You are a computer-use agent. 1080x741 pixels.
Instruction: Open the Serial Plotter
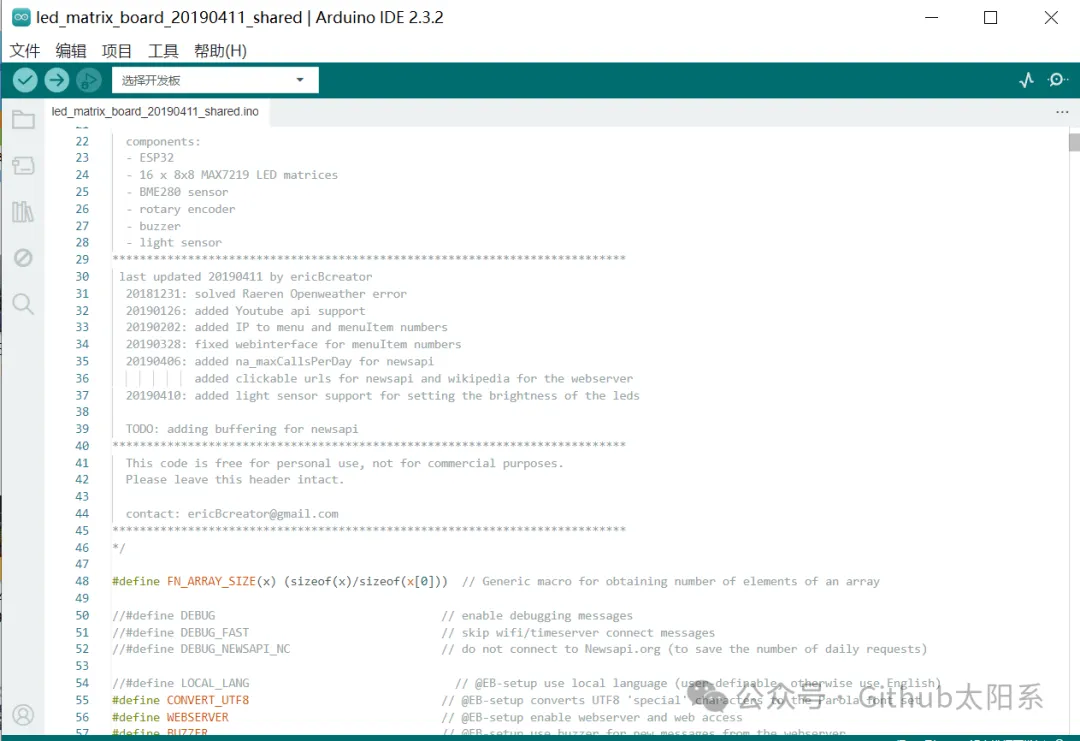click(1026, 81)
